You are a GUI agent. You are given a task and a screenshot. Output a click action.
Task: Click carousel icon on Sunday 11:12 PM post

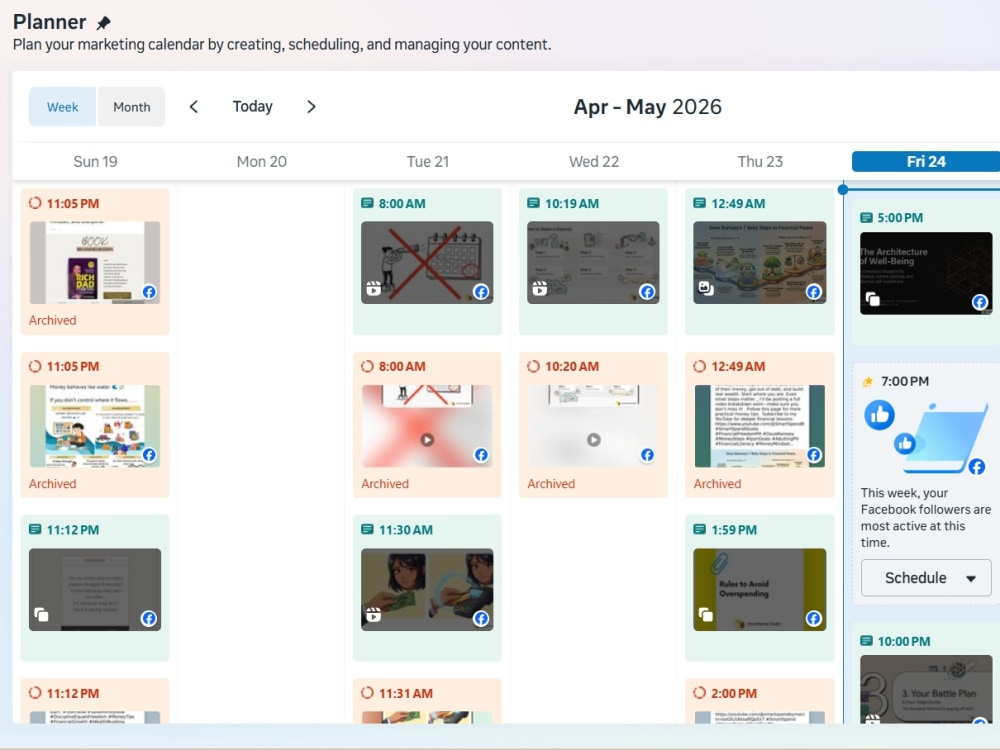(x=41, y=615)
